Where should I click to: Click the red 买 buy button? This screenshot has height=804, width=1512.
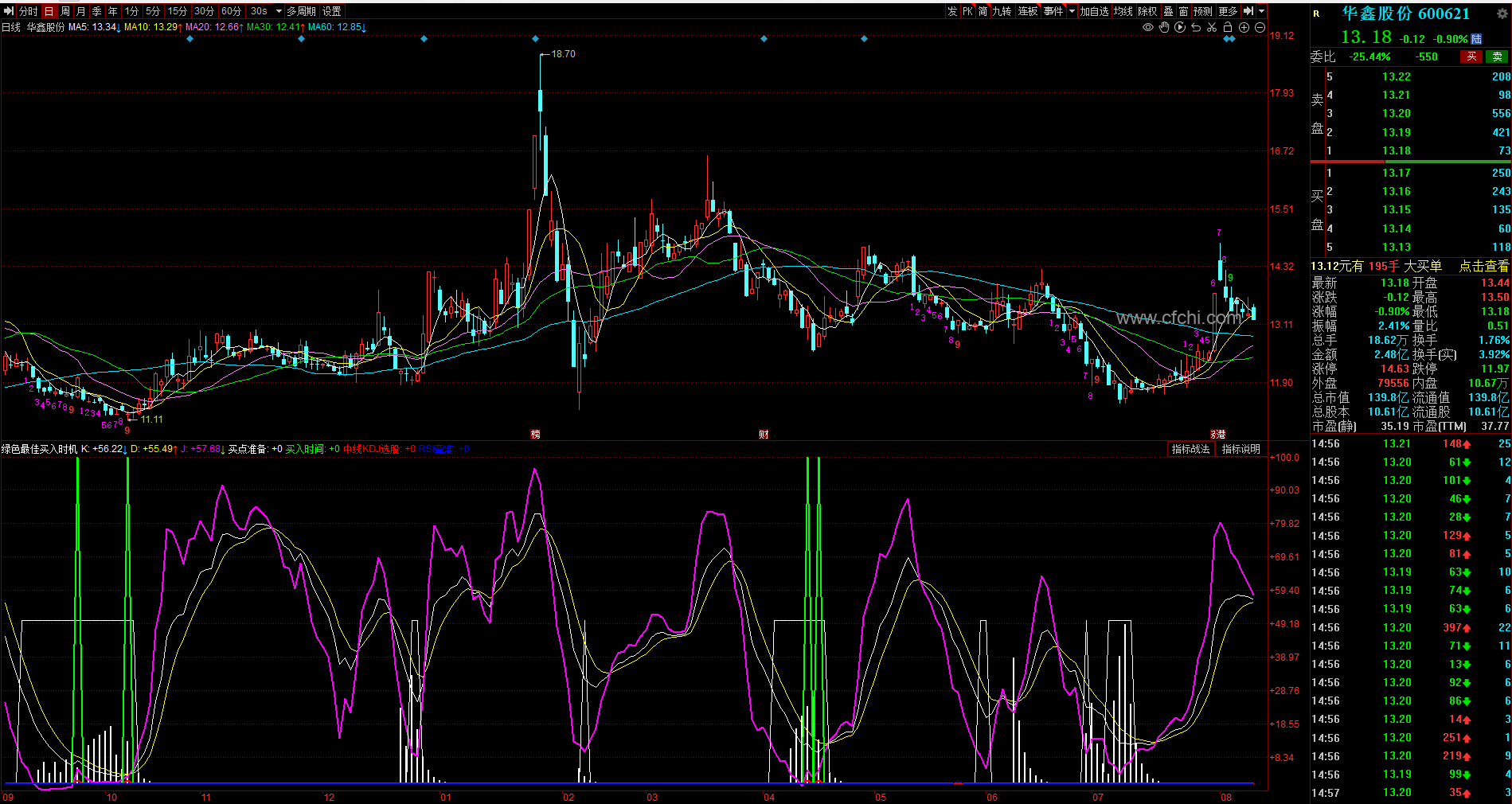1471,57
